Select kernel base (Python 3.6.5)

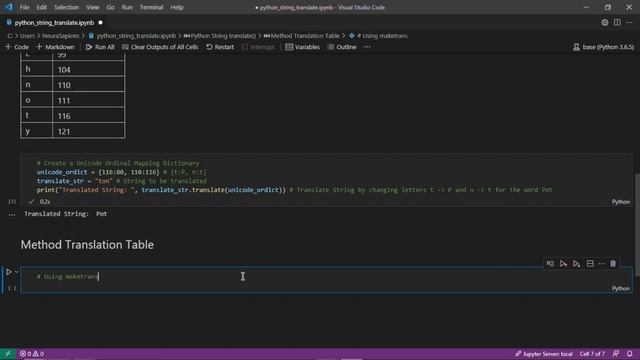[x=603, y=47]
